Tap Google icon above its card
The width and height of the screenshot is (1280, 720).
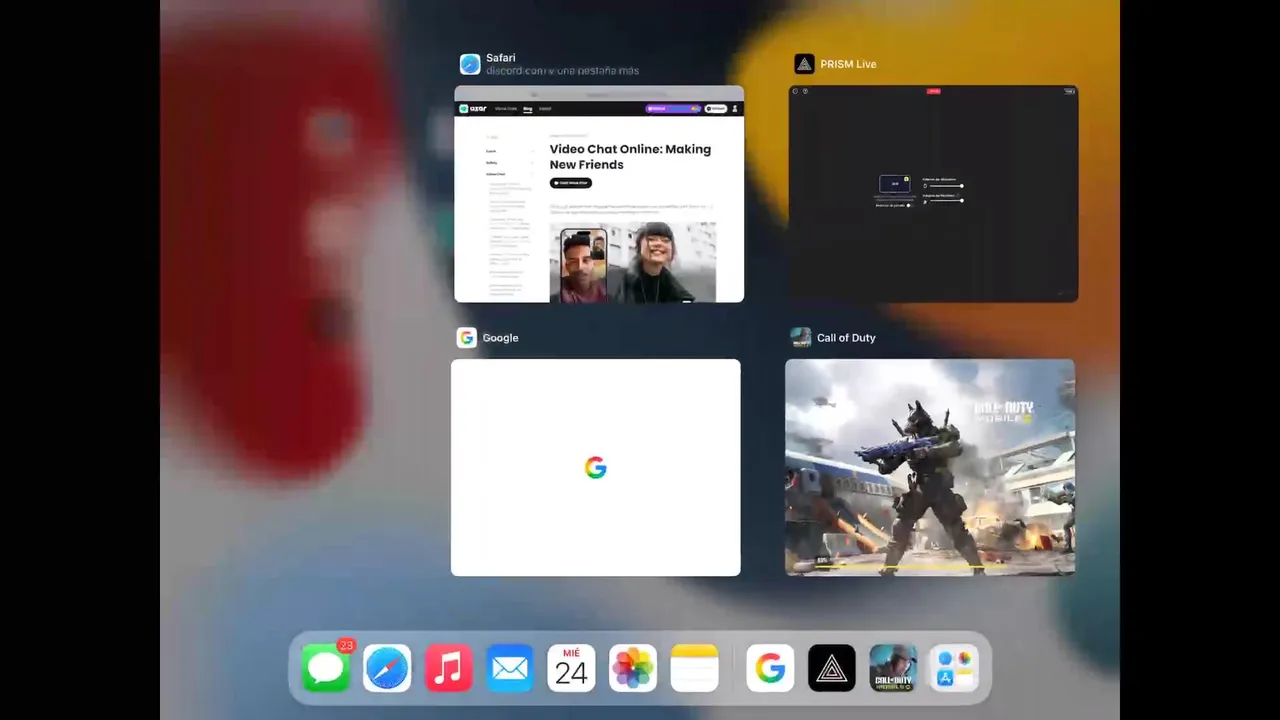(466, 338)
